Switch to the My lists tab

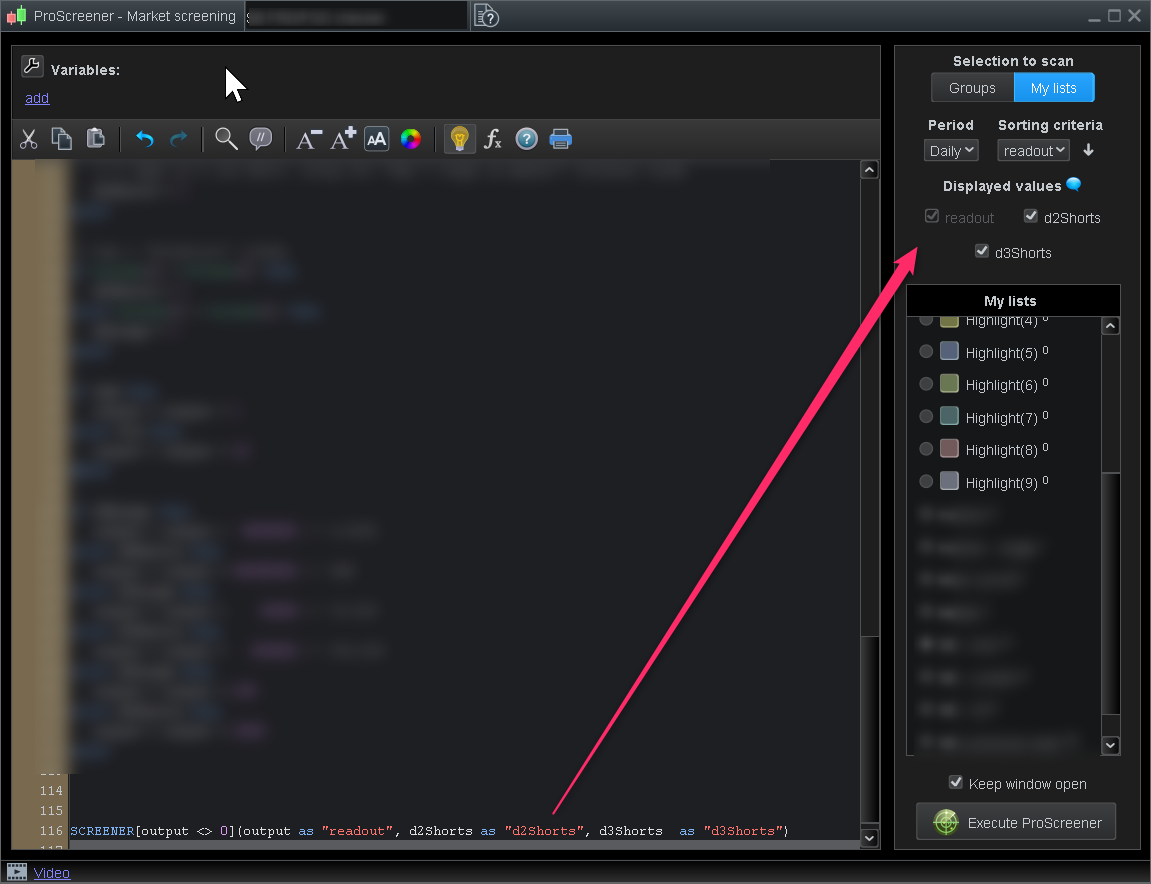[1053, 88]
